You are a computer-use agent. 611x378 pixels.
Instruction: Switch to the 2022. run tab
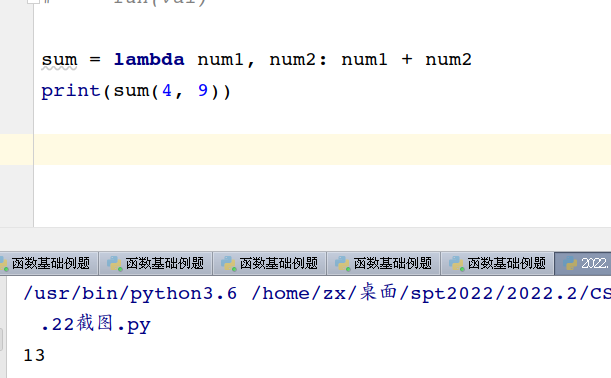pyautogui.click(x=583, y=263)
